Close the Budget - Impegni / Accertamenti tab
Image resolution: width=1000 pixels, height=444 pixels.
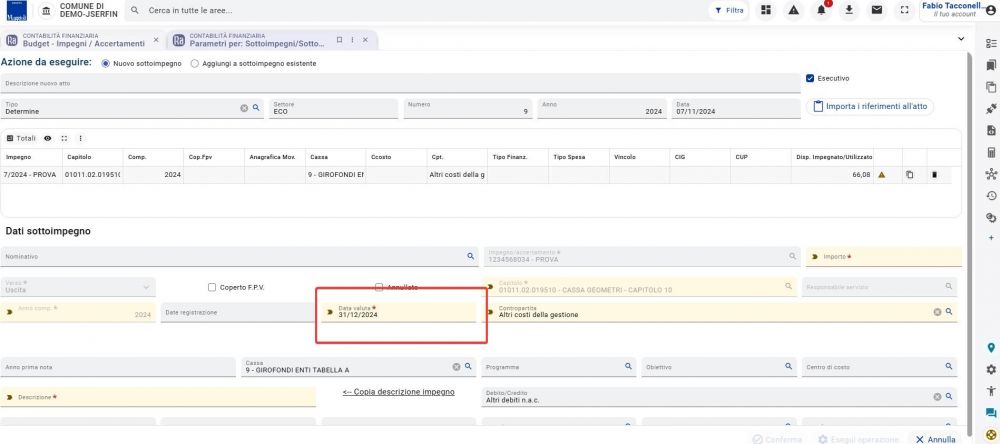pos(156,40)
